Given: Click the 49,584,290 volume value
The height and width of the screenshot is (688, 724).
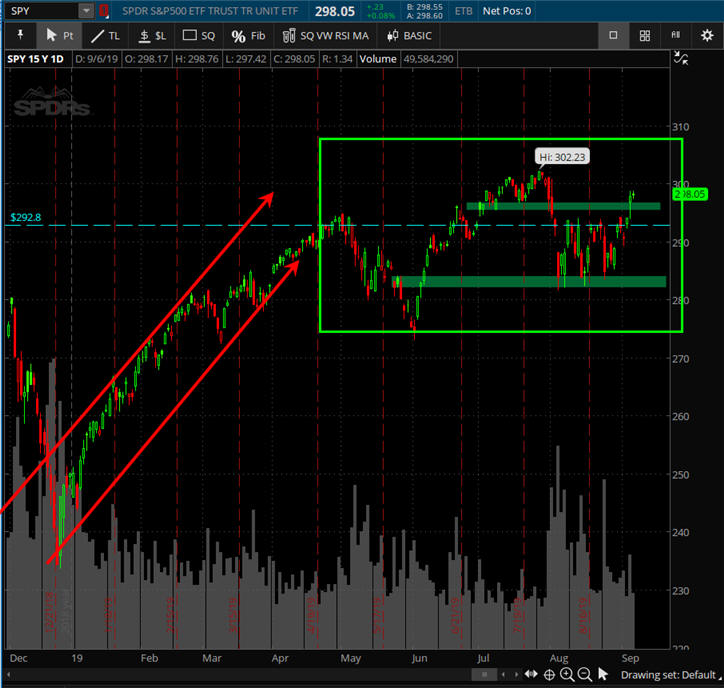Looking at the screenshot, I should 428,59.
